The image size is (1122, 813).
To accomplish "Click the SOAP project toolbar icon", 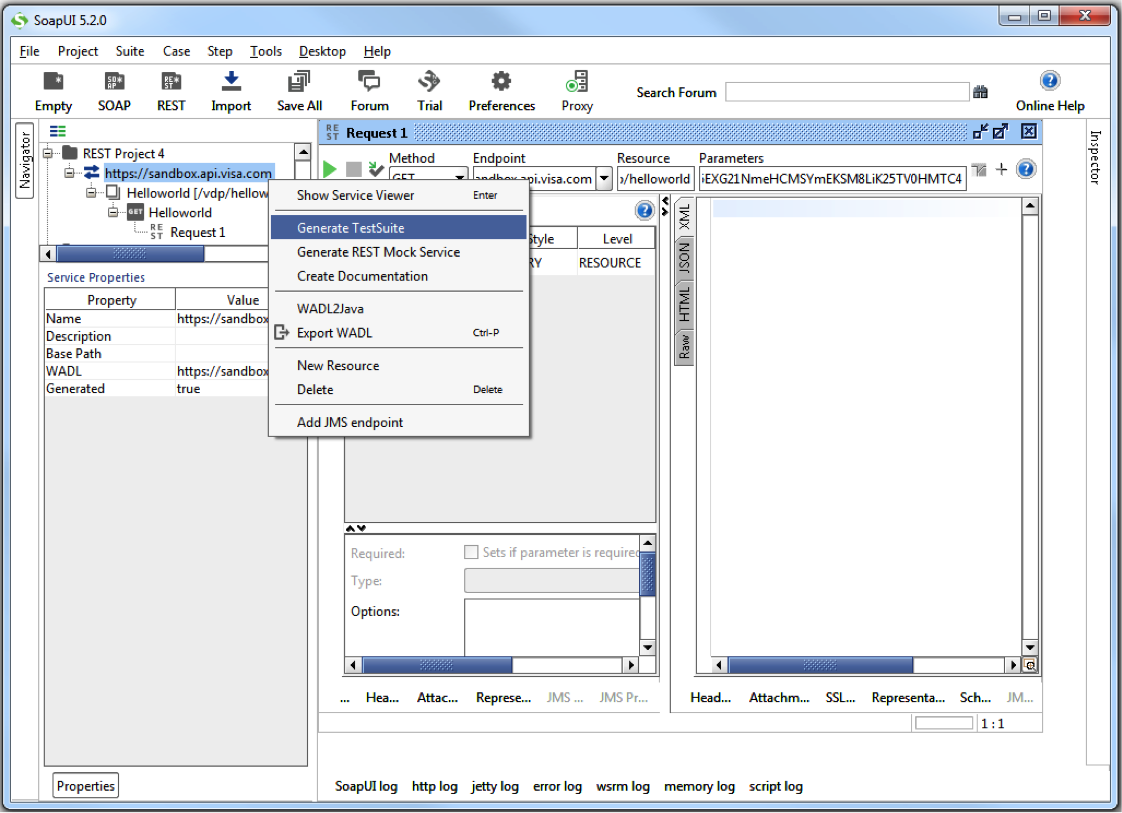I will [114, 82].
